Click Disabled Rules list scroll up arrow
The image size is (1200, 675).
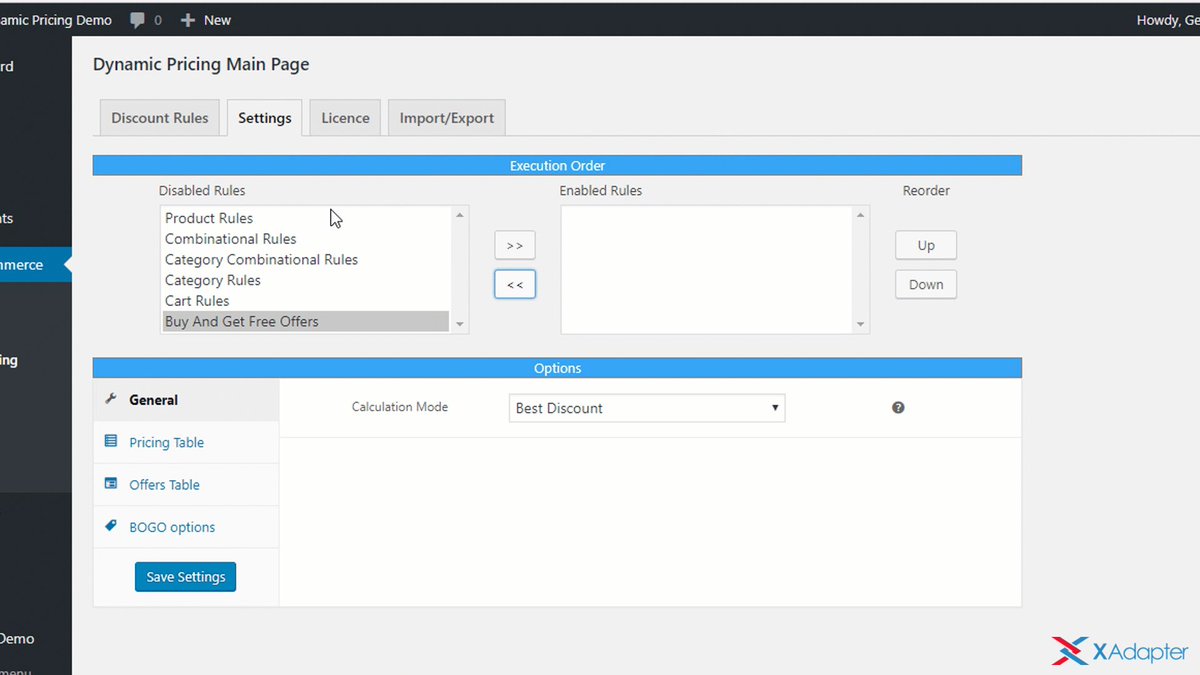point(460,215)
